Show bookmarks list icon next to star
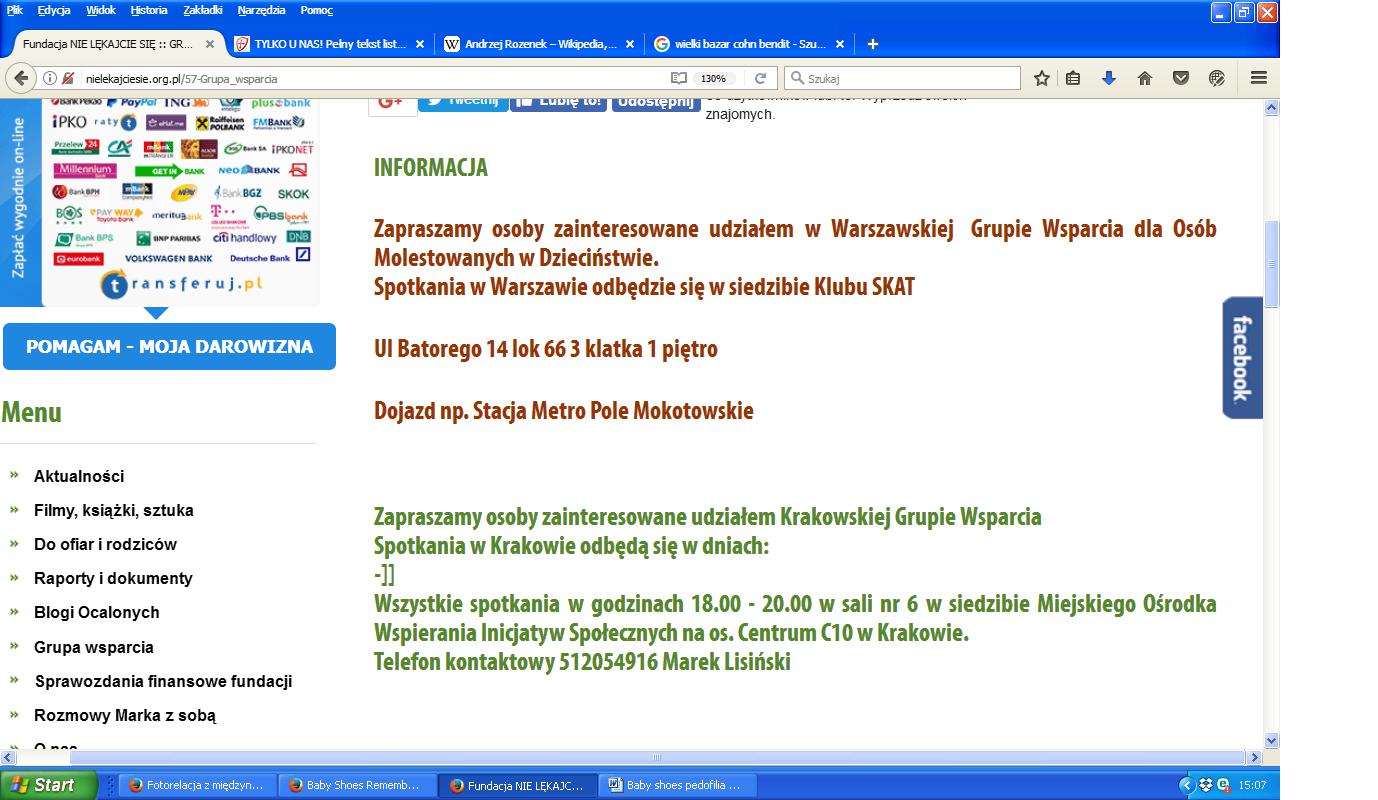The image size is (1378, 800). point(1073,78)
